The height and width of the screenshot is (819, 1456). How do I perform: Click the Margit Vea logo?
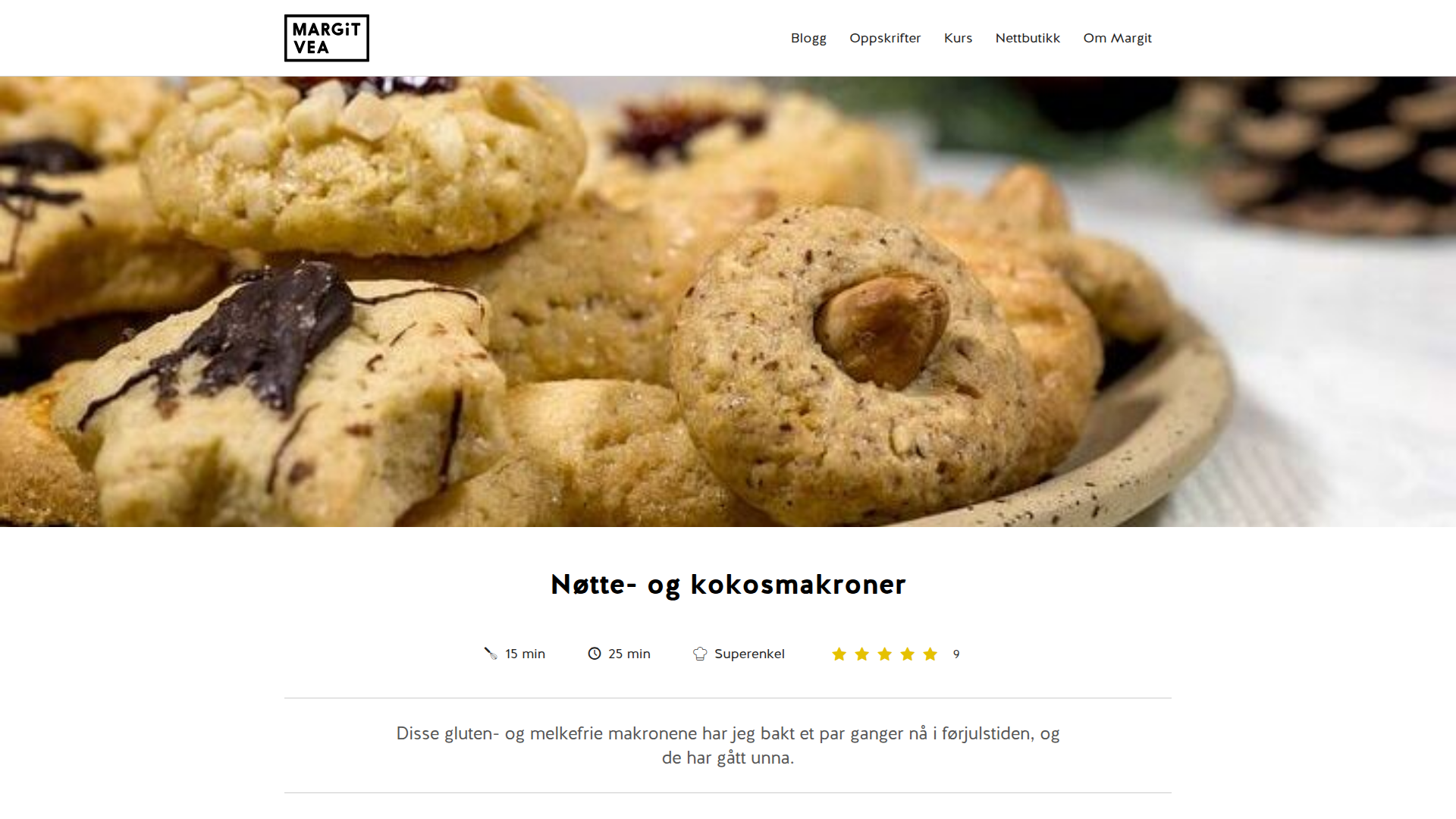326,38
